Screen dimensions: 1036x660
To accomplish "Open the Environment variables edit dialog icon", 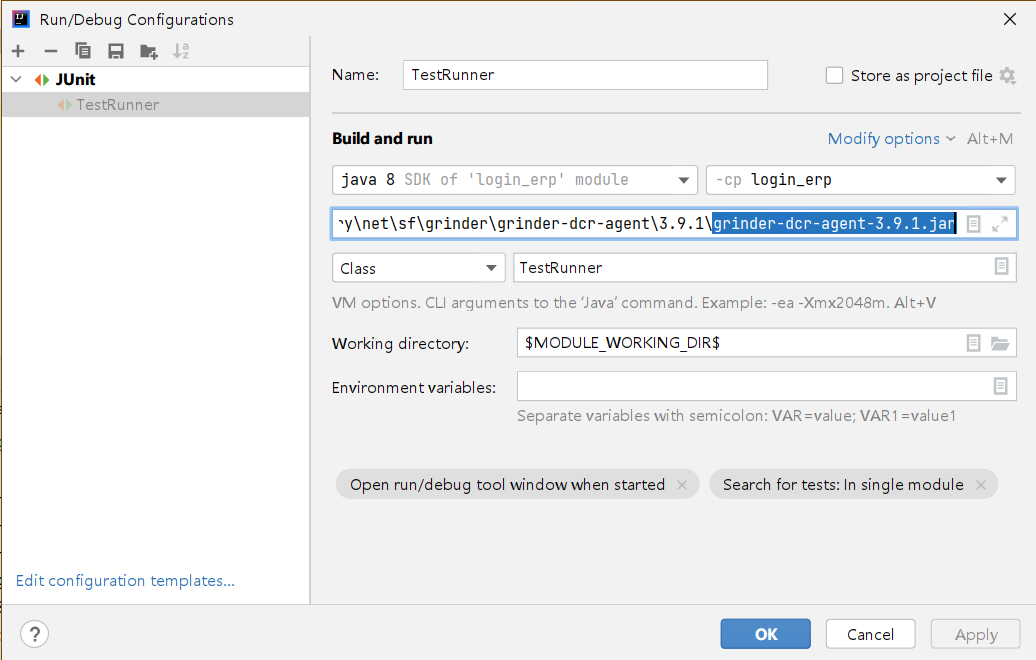I will coord(1000,386).
